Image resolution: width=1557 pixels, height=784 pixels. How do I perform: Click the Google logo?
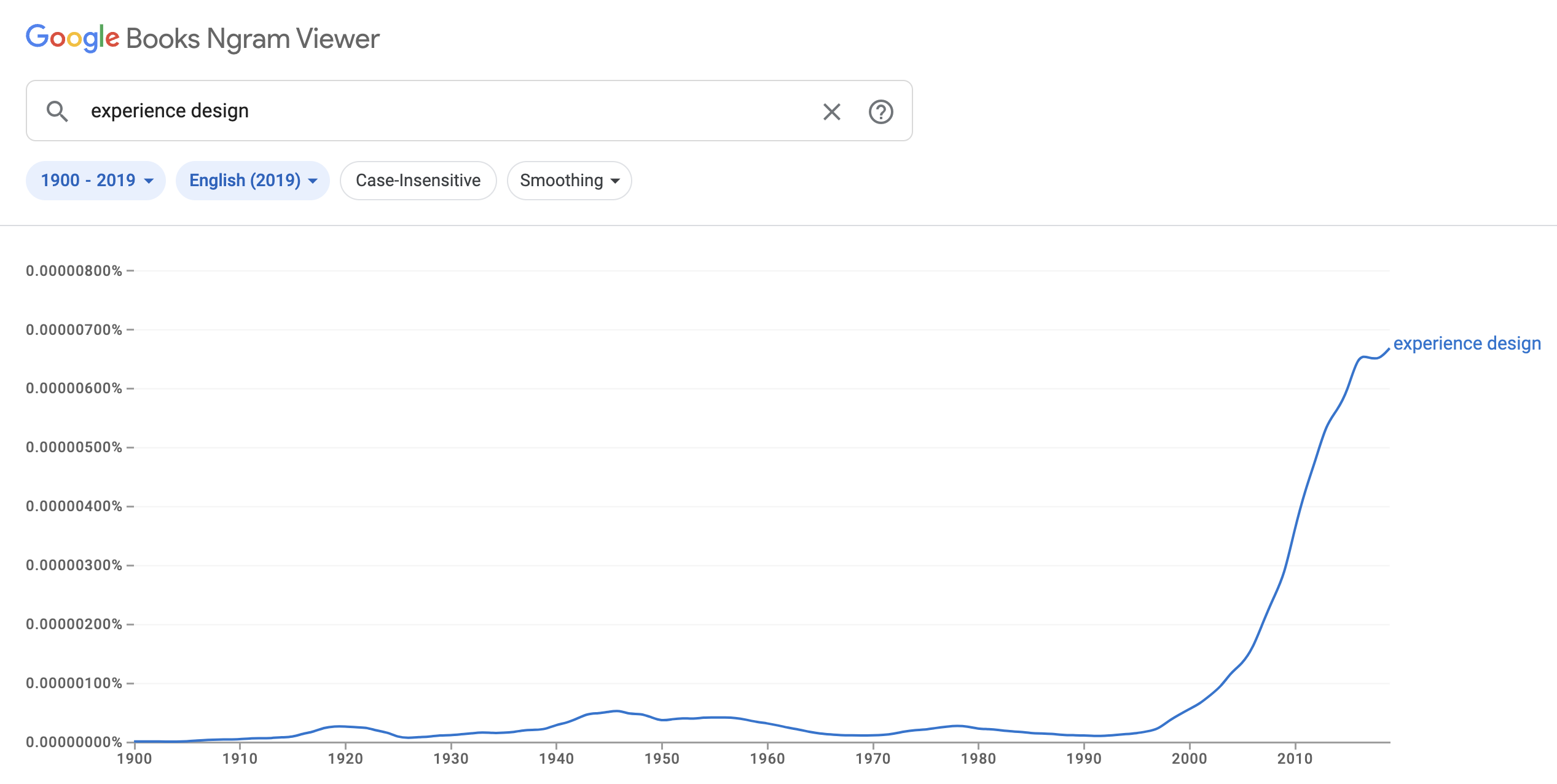(73, 38)
